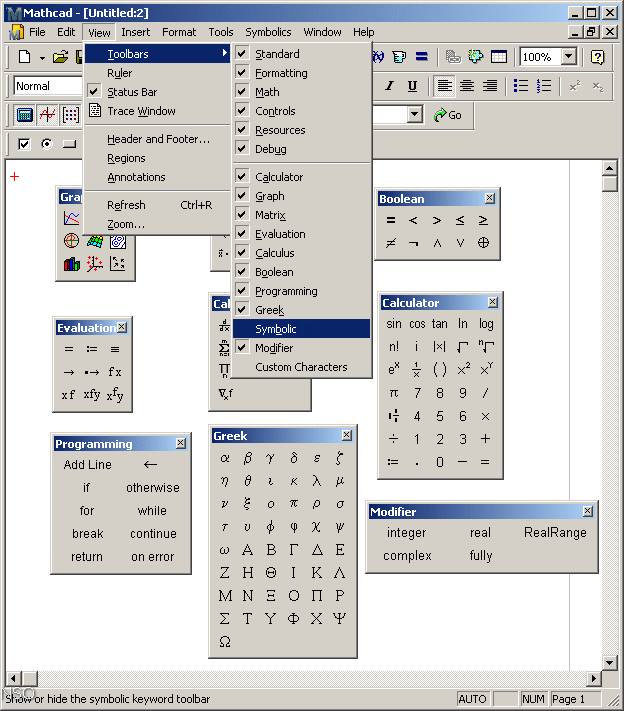Insert the Omega Greek letter

tap(225, 642)
